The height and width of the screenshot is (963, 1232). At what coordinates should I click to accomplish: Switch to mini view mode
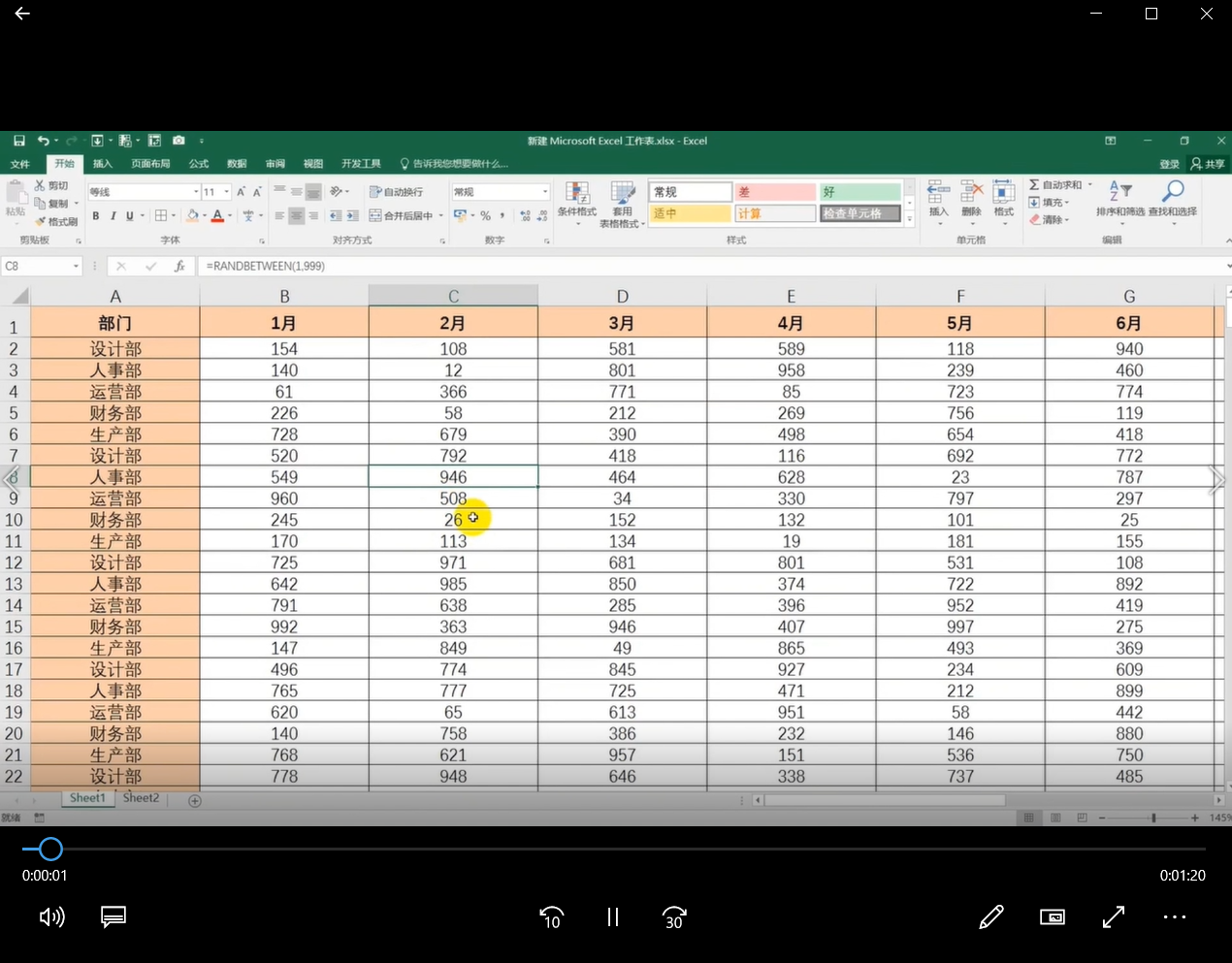point(1052,917)
